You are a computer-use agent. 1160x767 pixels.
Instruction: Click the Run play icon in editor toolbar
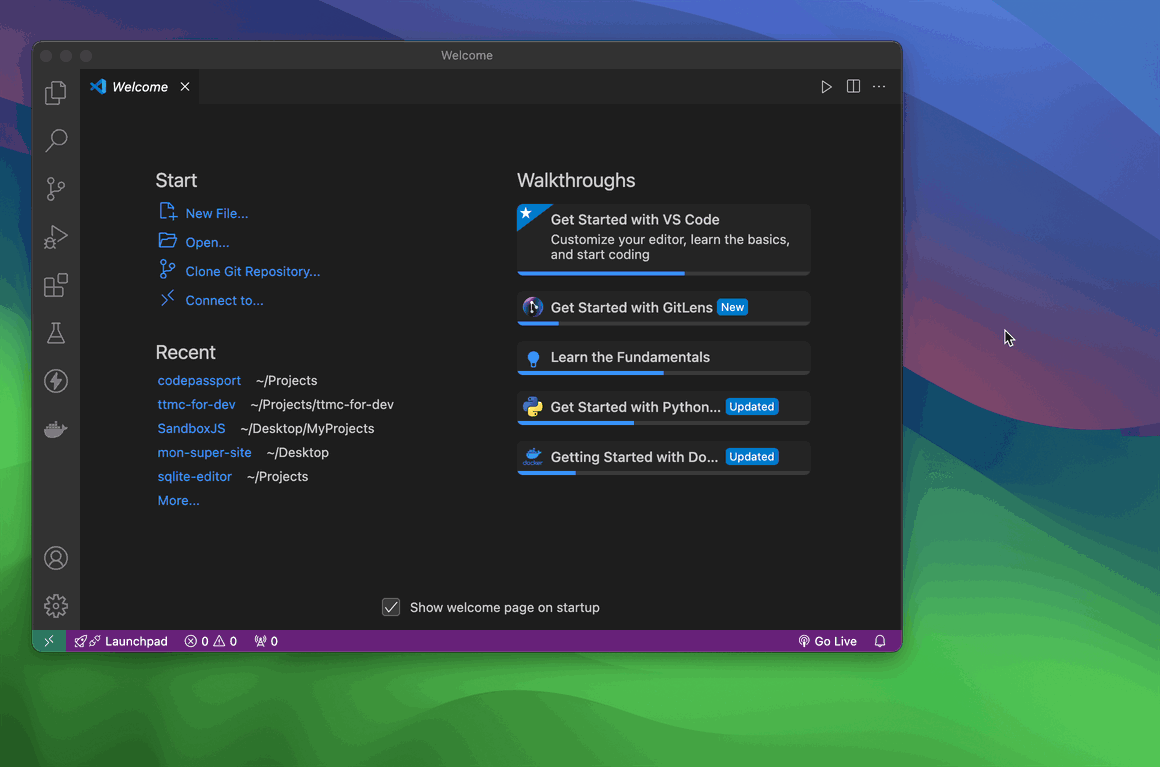click(x=826, y=87)
